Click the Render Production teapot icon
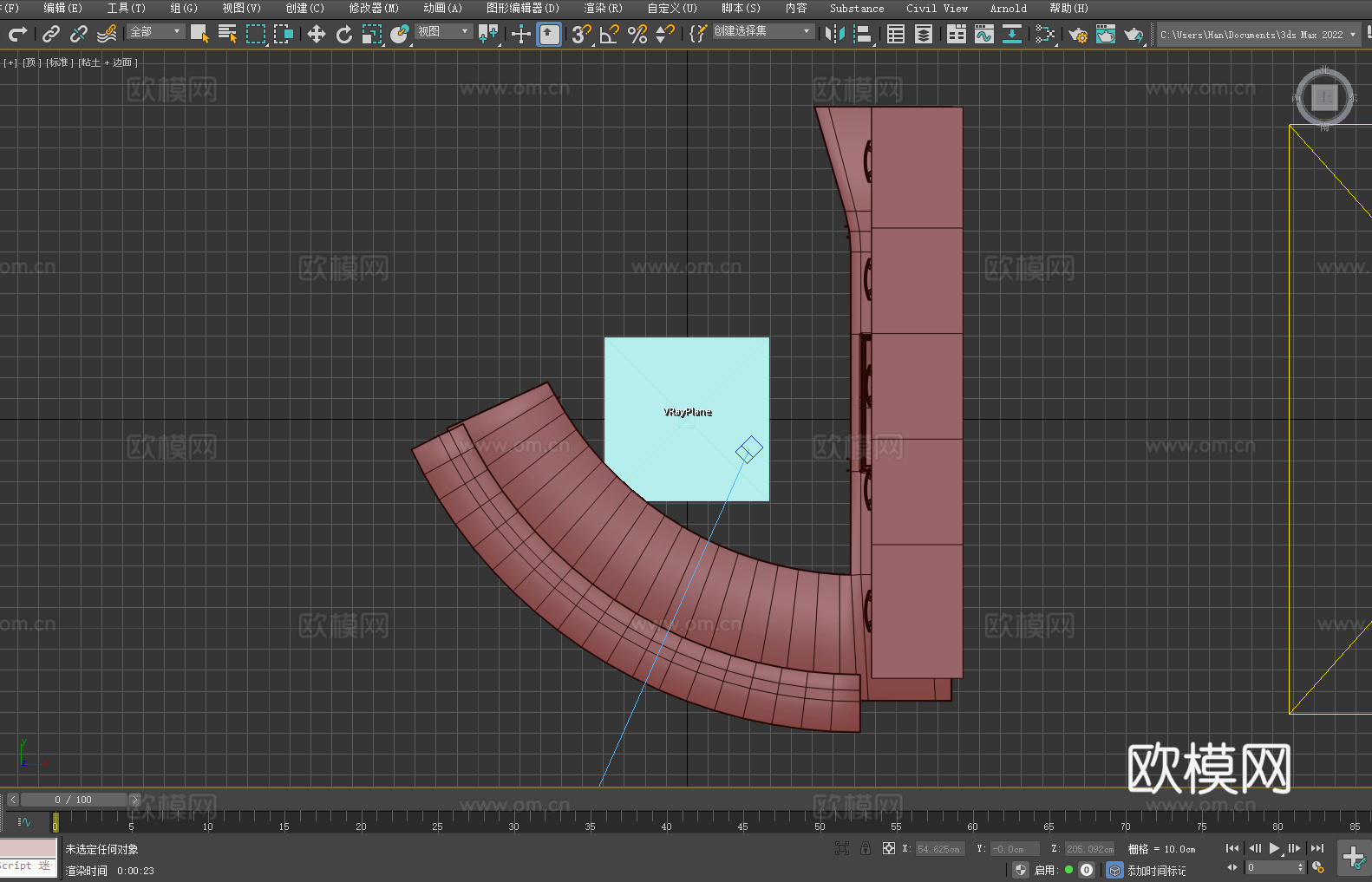Image resolution: width=1372 pixels, height=882 pixels. click(1134, 34)
